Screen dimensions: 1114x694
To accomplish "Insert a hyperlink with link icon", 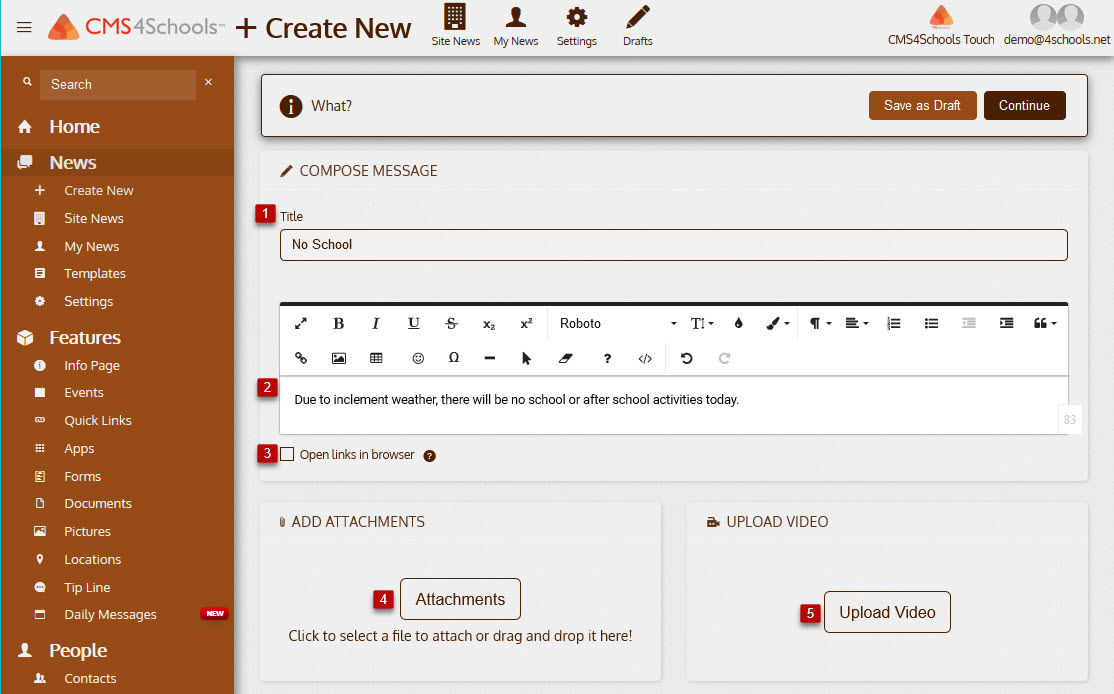I will click(301, 358).
